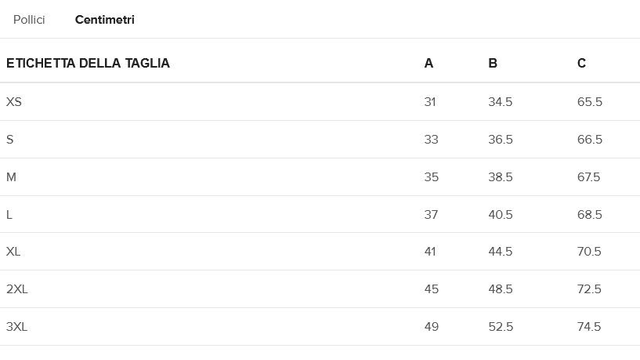Select the XL size row label
Image resolution: width=640 pixels, height=360 pixels.
13,251
